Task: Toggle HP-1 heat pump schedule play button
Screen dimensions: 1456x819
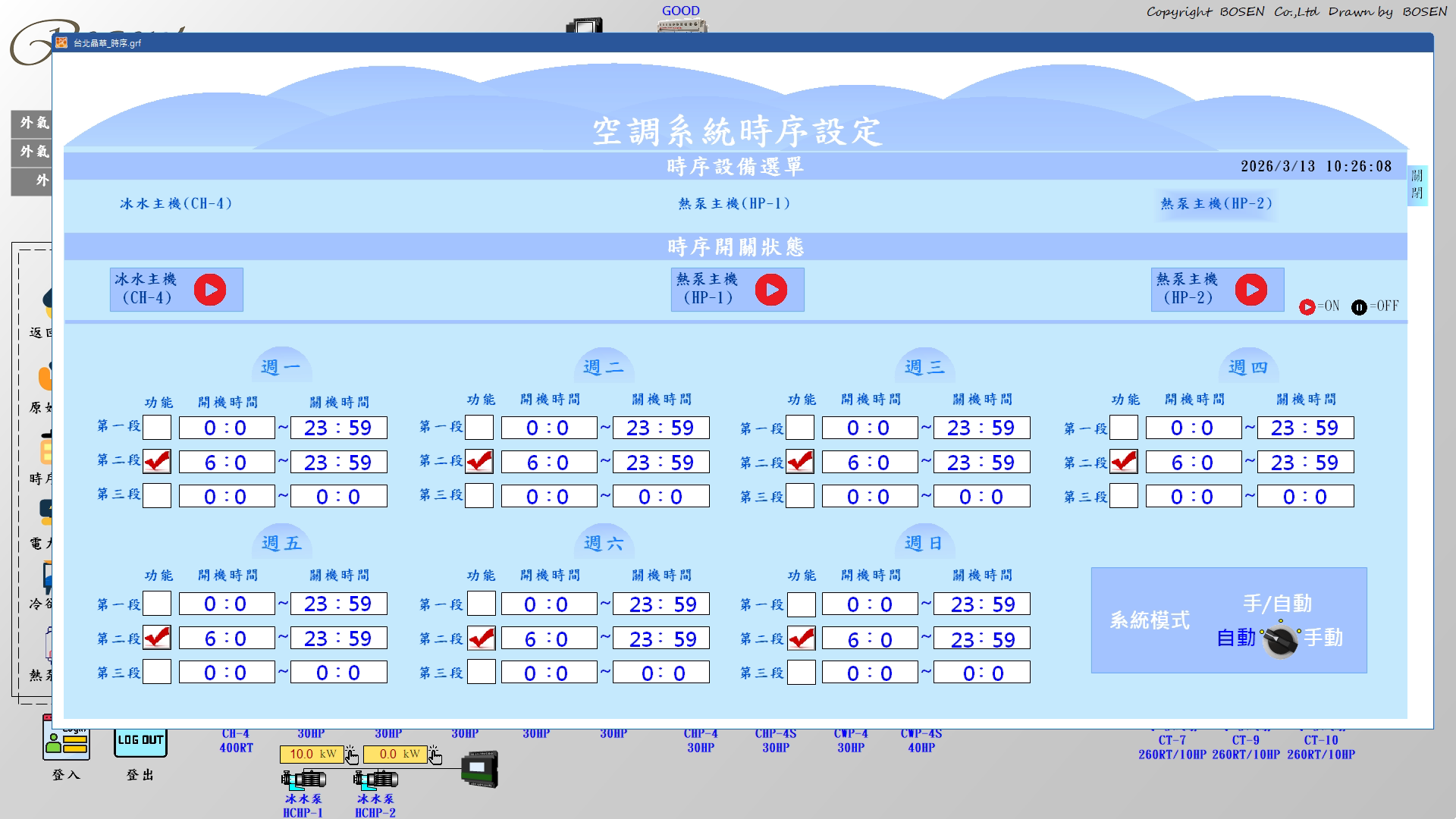Action: point(771,290)
